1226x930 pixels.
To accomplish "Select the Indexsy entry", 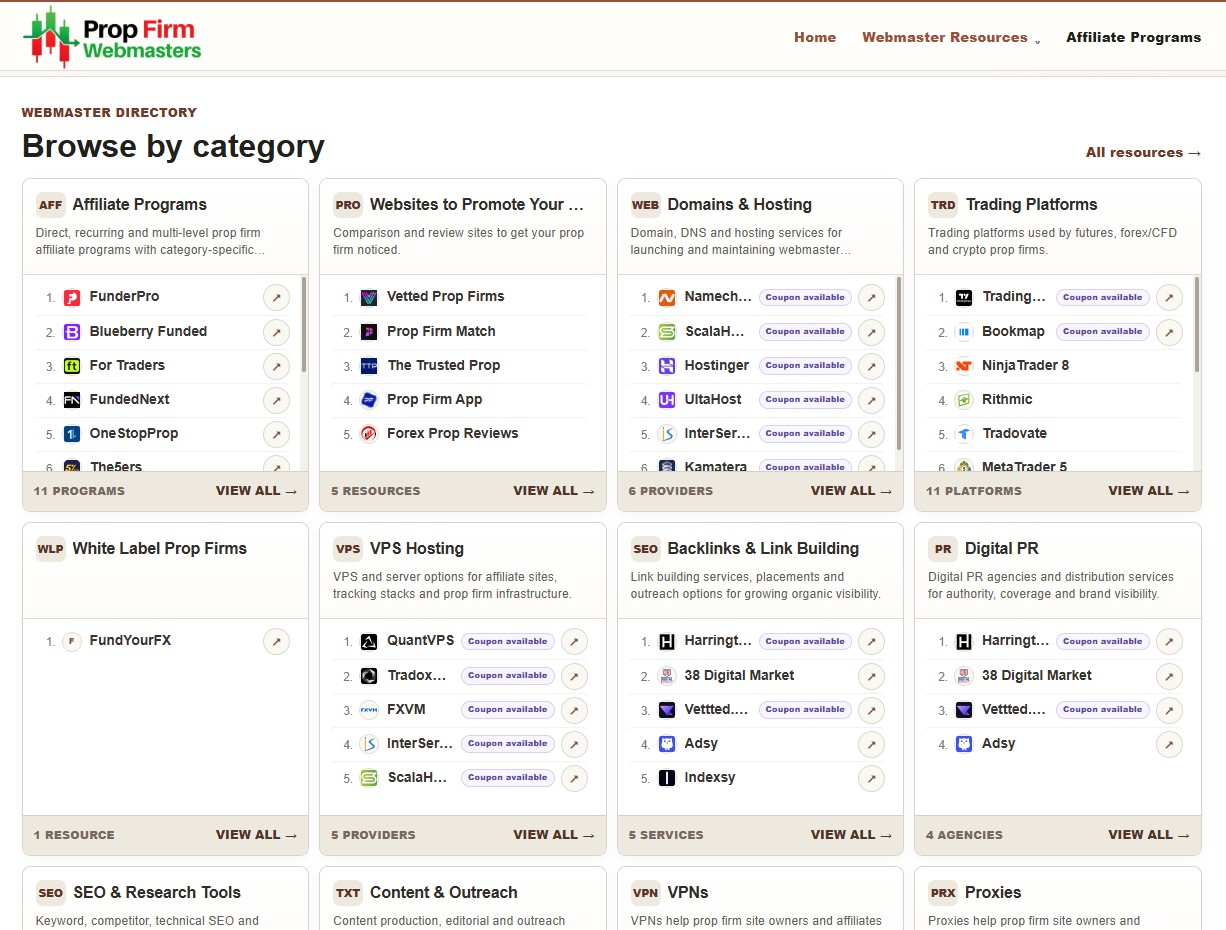I will (x=710, y=777).
